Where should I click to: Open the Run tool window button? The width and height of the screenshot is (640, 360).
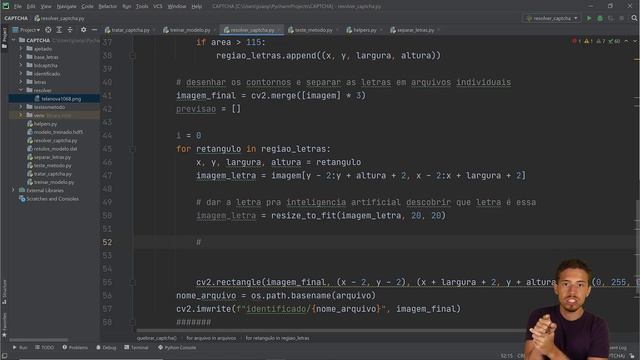20,348
